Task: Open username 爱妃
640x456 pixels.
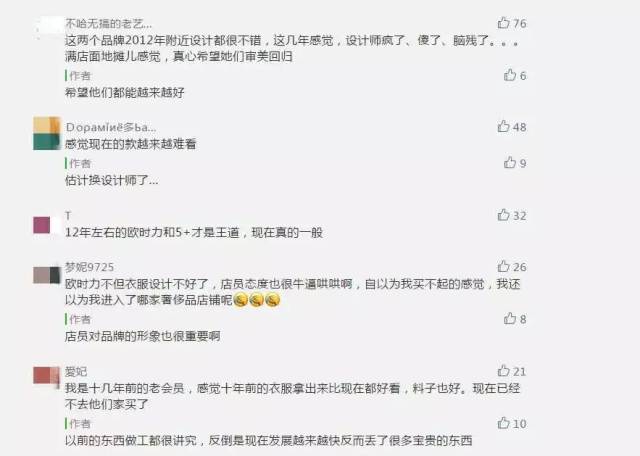Action: (76, 371)
